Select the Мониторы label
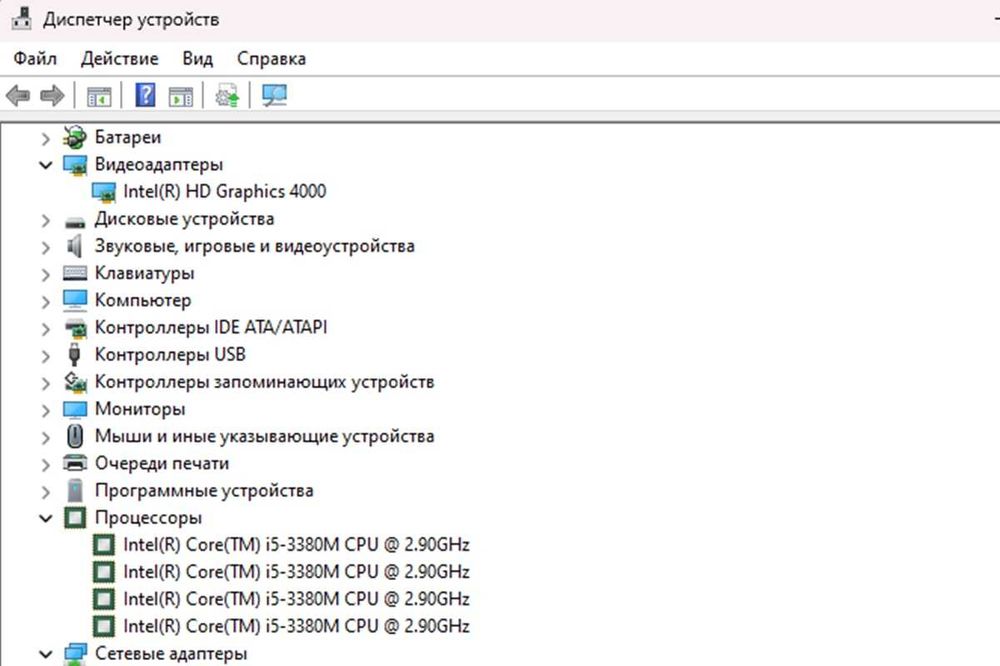 (x=140, y=409)
